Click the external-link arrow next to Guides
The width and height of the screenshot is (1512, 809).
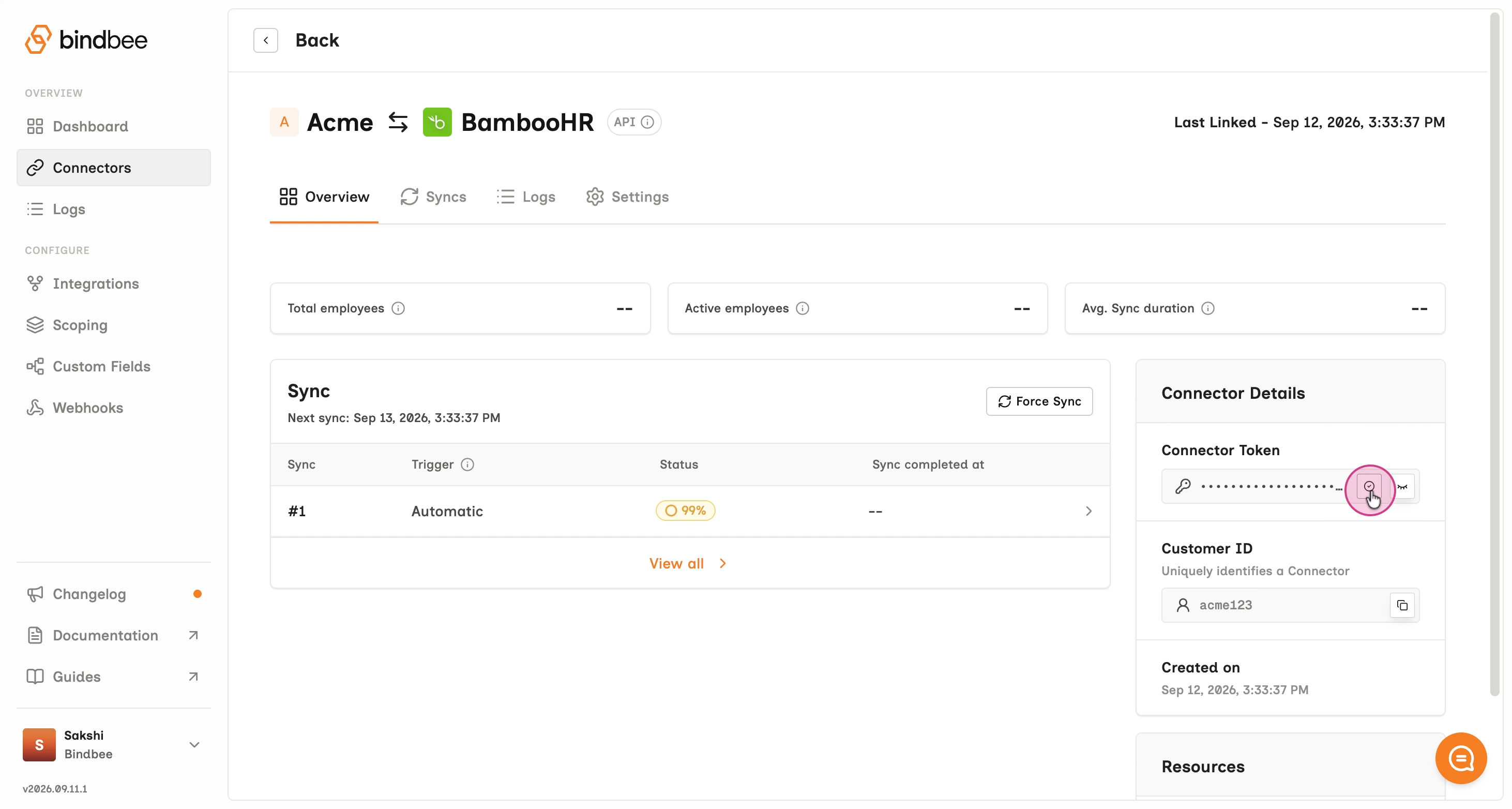193,677
